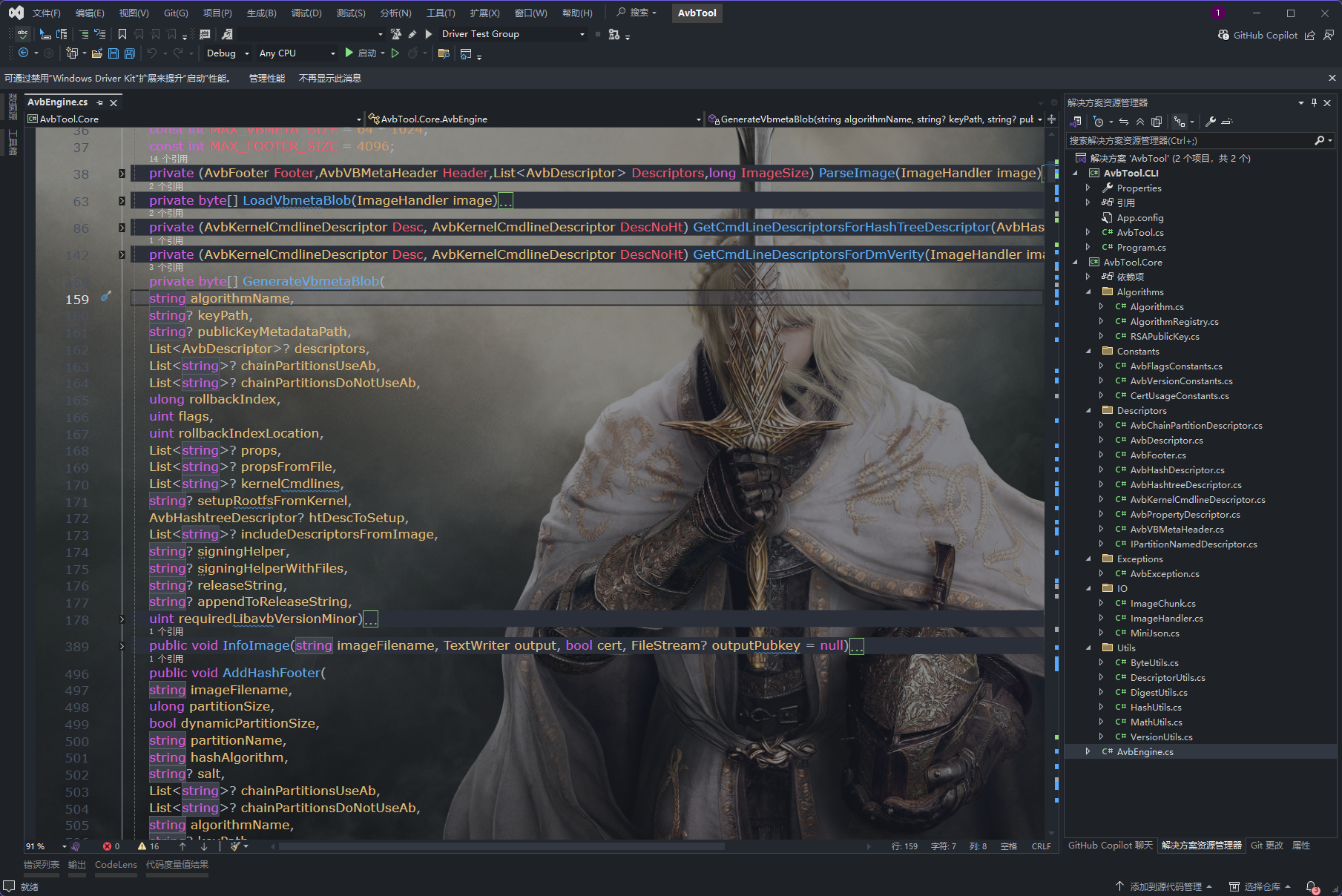This screenshot has height=896, width=1342.
Task: Switch to the Git 更改 tab
Action: tap(1266, 846)
